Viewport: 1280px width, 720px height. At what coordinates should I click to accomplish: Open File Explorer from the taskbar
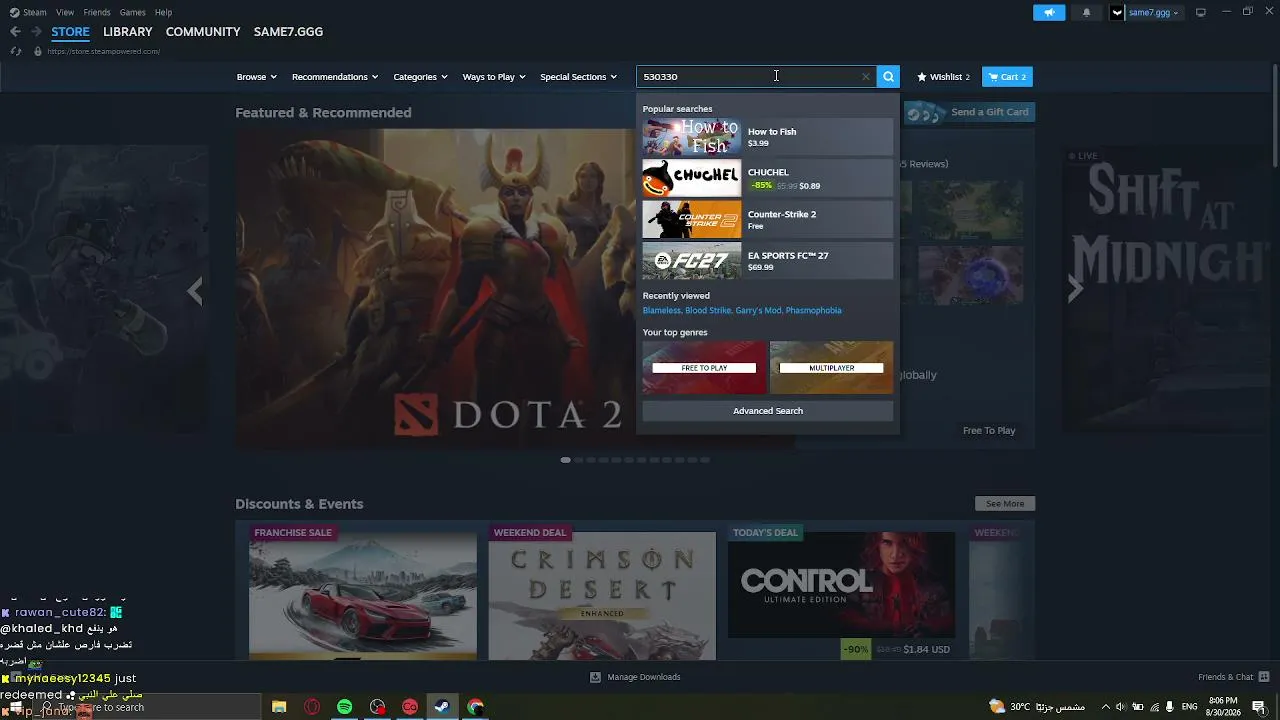pos(279,707)
